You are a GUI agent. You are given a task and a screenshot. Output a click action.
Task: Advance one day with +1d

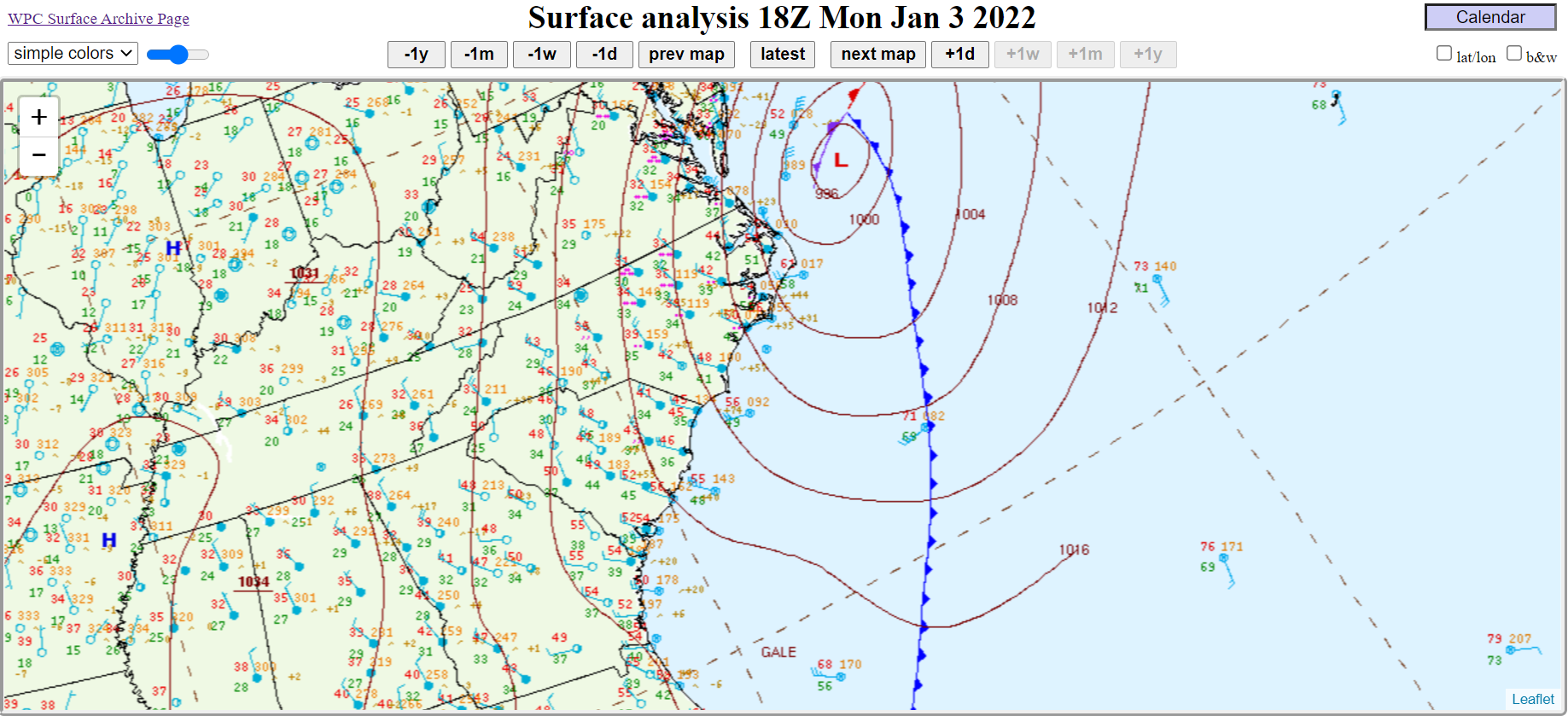coord(960,55)
